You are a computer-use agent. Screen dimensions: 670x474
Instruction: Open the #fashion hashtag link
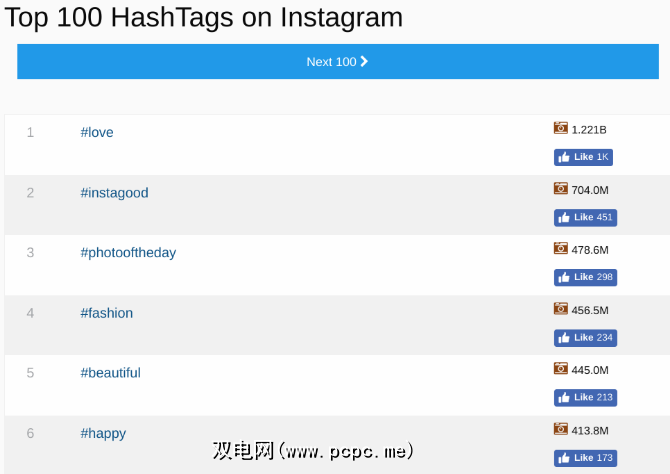tap(107, 313)
